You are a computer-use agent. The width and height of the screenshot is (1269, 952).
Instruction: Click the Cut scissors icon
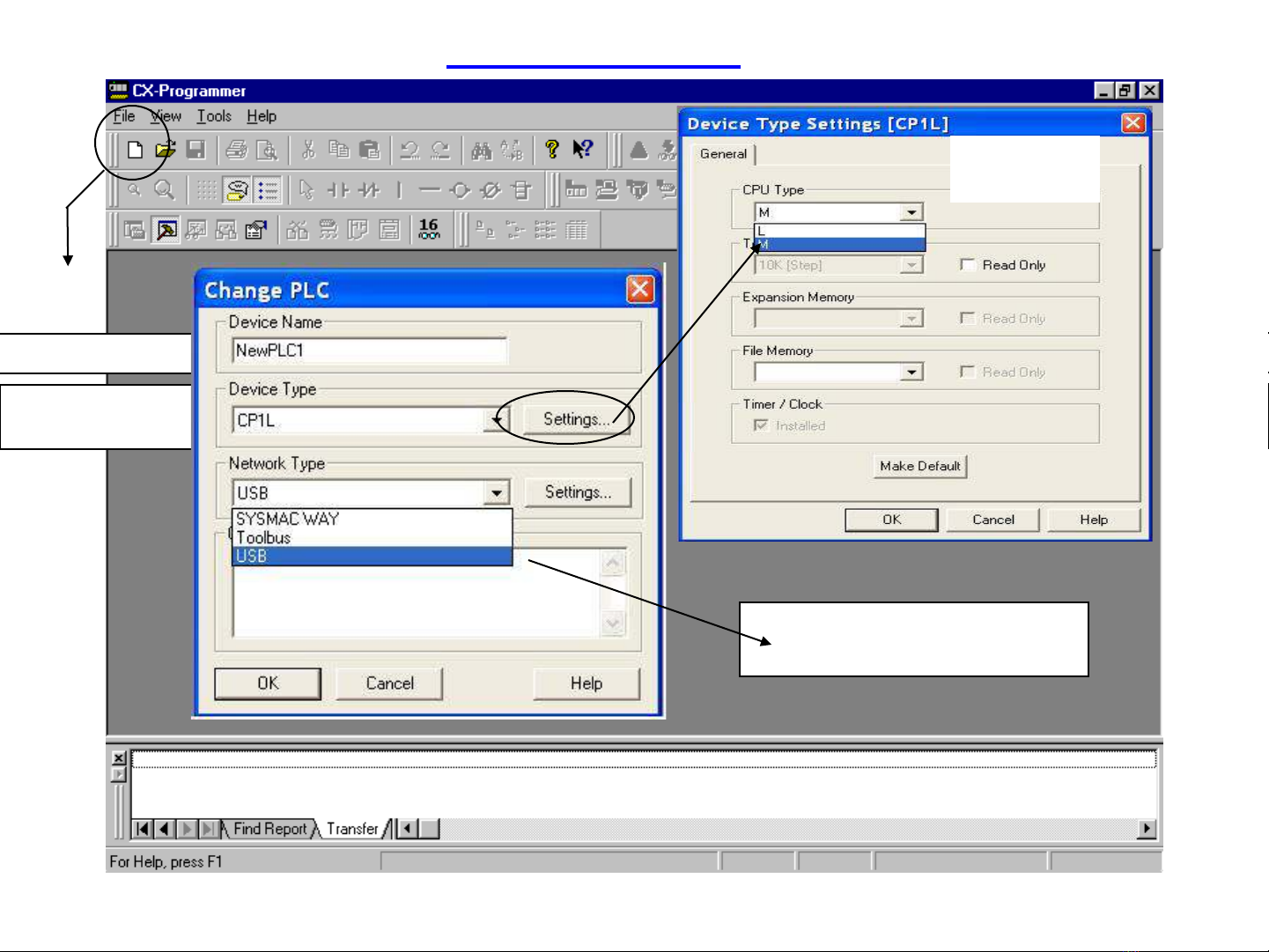[x=308, y=150]
